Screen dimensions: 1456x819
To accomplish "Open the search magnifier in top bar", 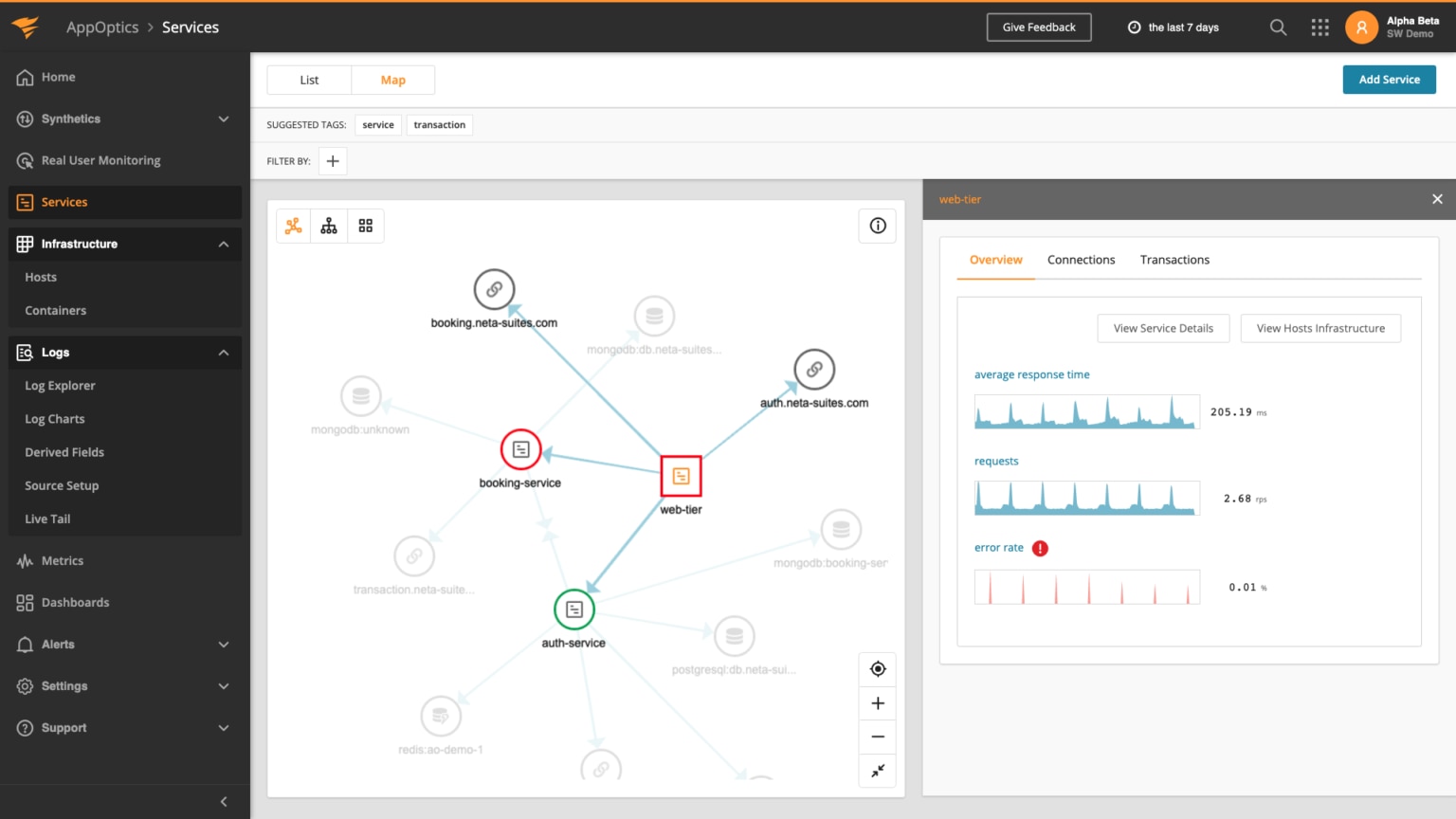I will (x=1278, y=27).
